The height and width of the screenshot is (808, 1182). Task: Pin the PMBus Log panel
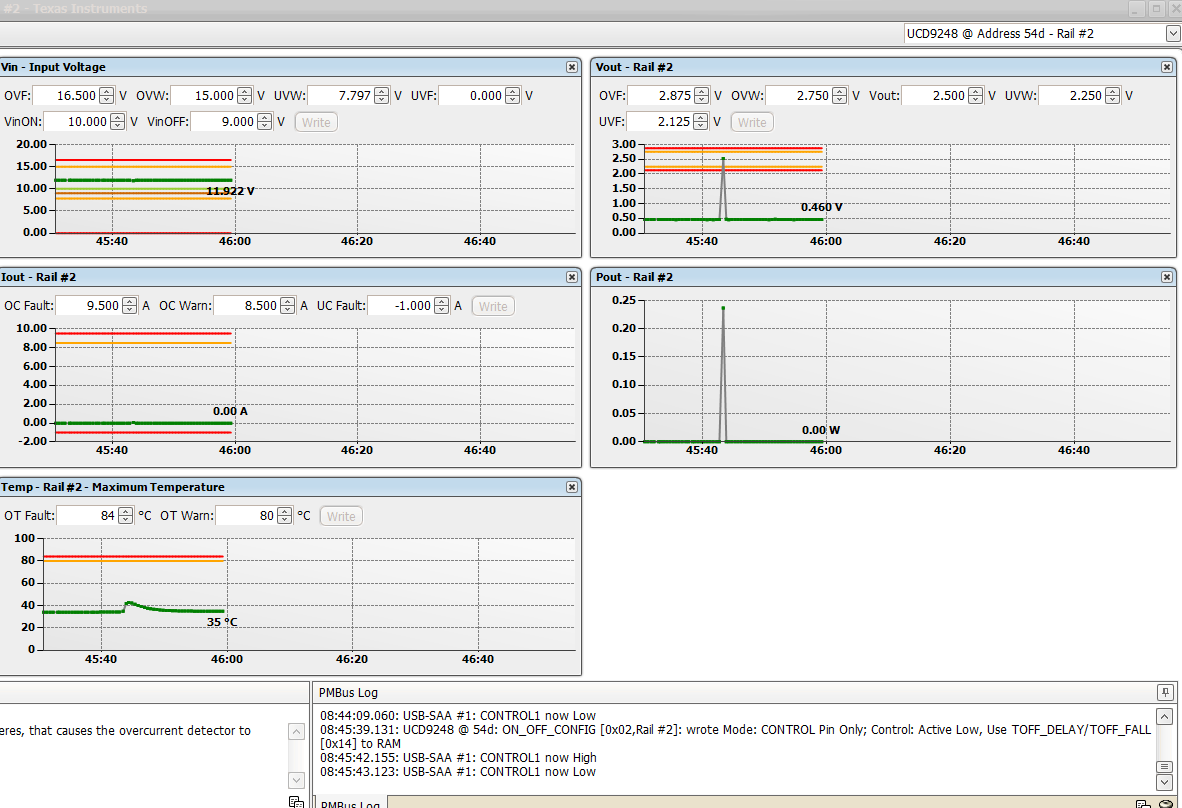click(x=1165, y=692)
